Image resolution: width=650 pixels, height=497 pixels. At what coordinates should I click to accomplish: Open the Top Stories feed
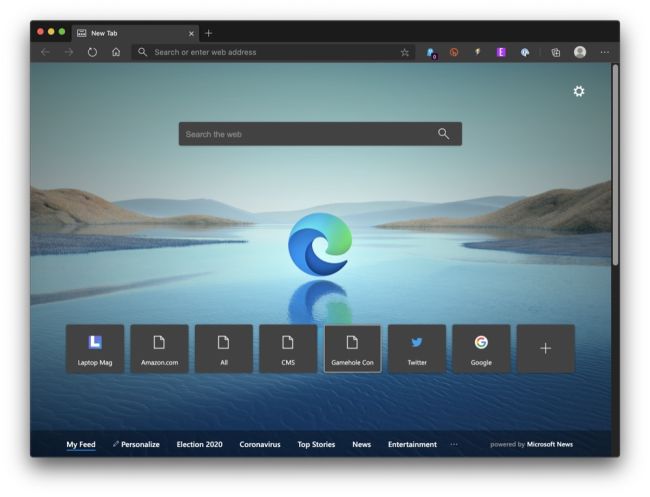pos(316,444)
